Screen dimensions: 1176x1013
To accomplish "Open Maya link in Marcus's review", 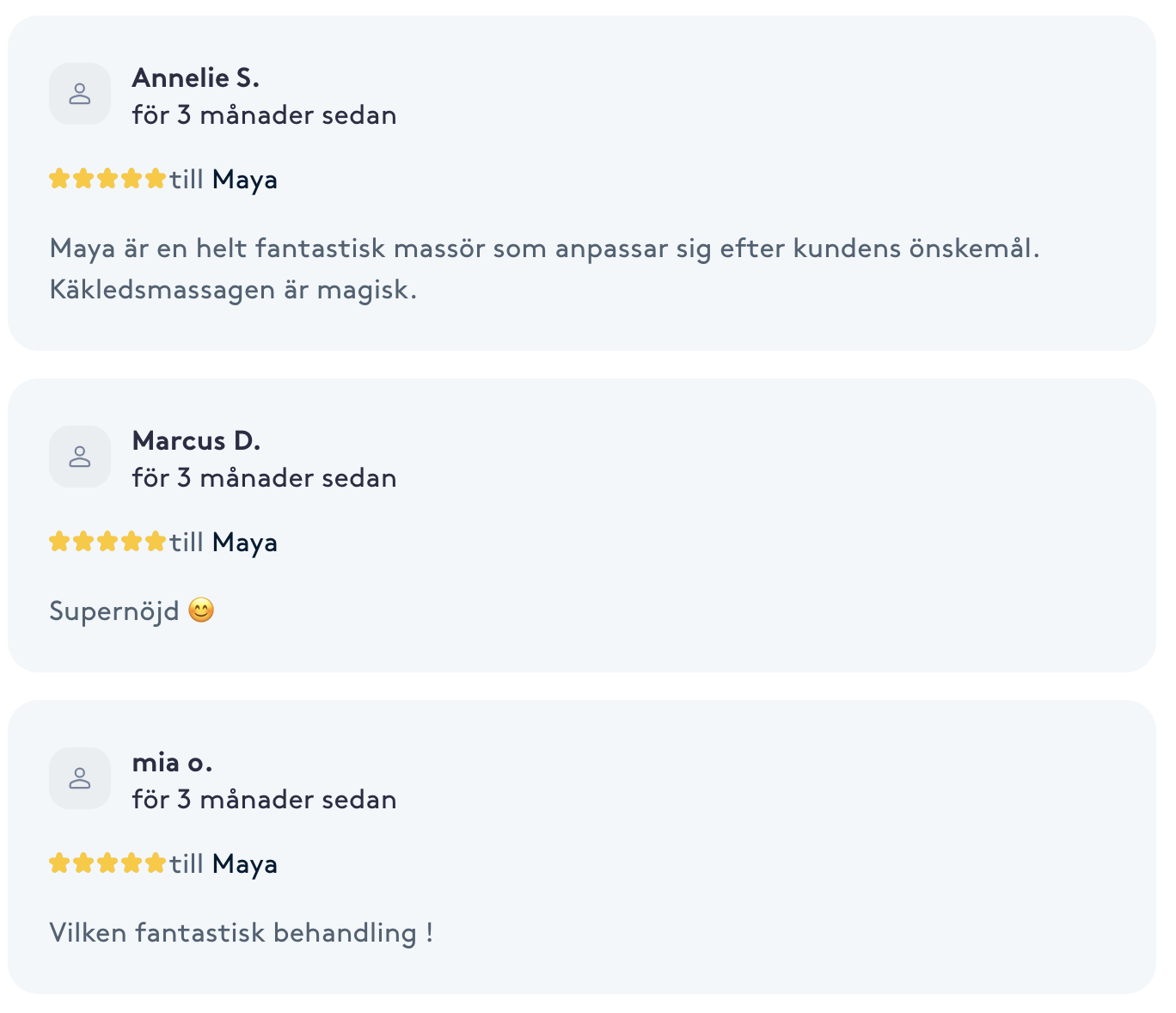I will click(x=245, y=543).
